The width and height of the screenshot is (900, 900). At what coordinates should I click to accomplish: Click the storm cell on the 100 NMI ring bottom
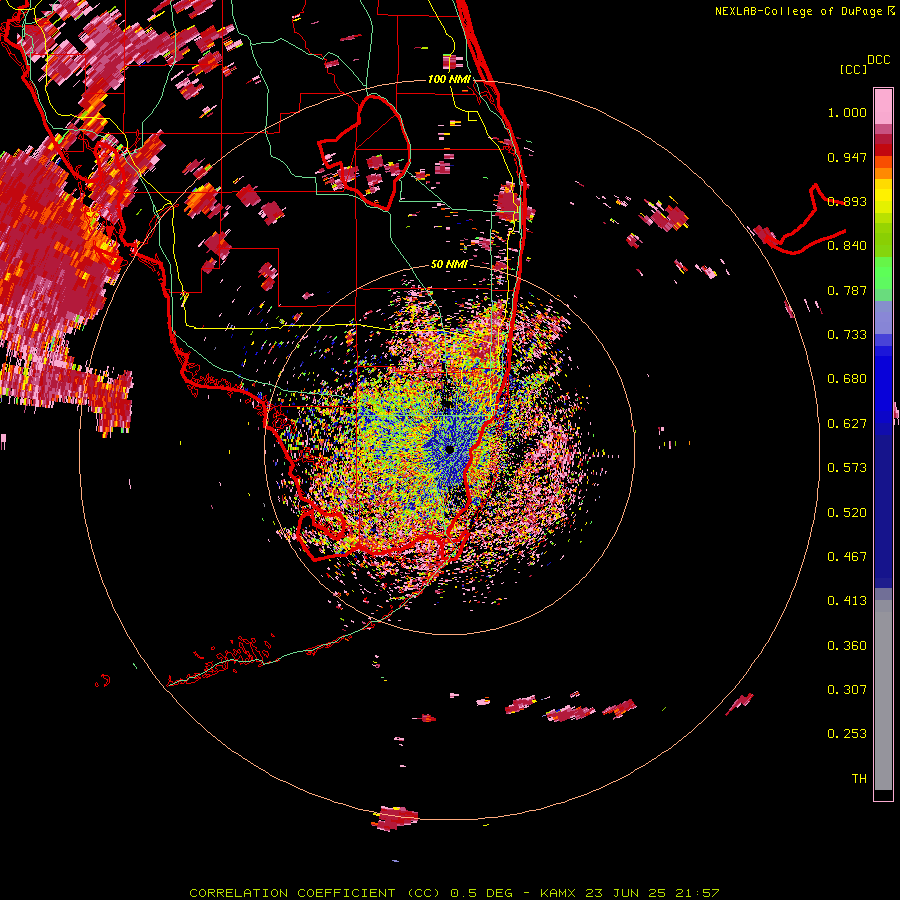pyautogui.click(x=396, y=818)
